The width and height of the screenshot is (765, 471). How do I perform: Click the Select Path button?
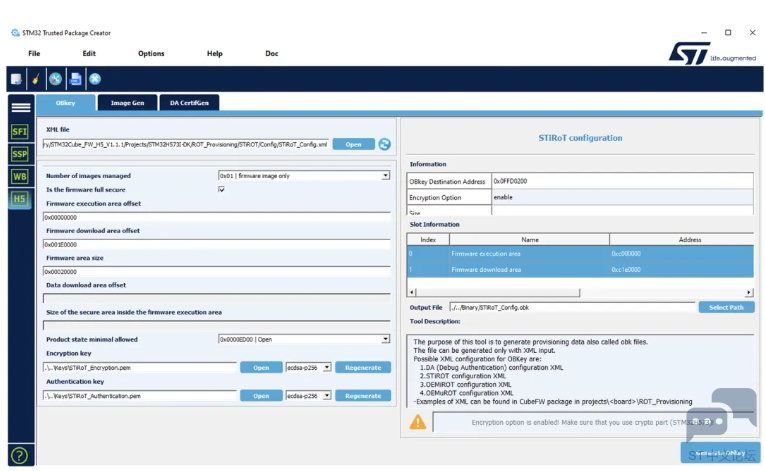[726, 307]
